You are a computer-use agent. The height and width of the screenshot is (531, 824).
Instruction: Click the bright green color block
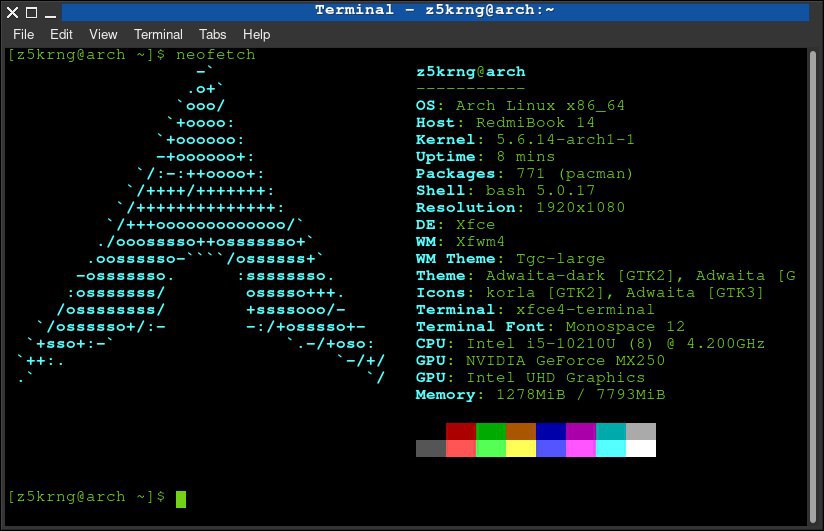(491, 448)
